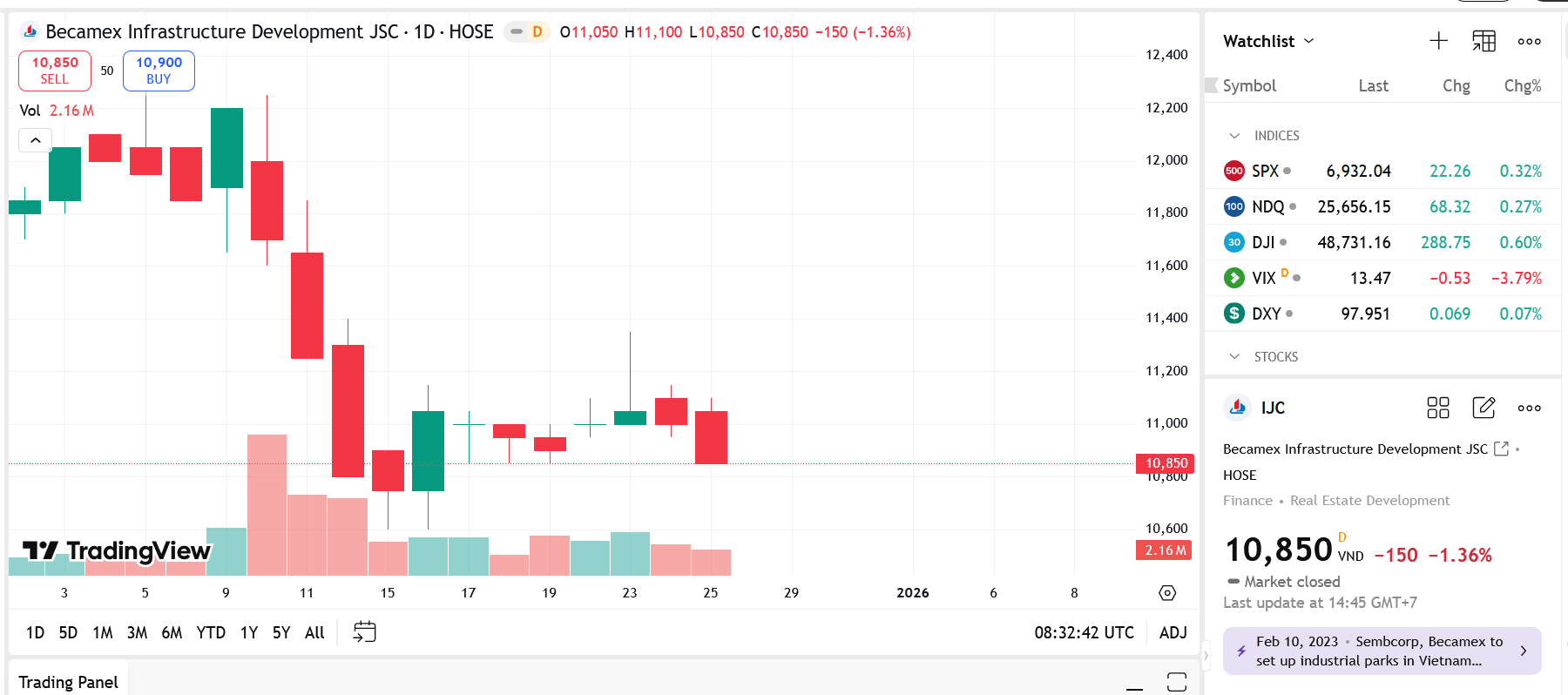The width and height of the screenshot is (1568, 695).
Task: Open the Watchlist name dropdown
Action: 1268,41
